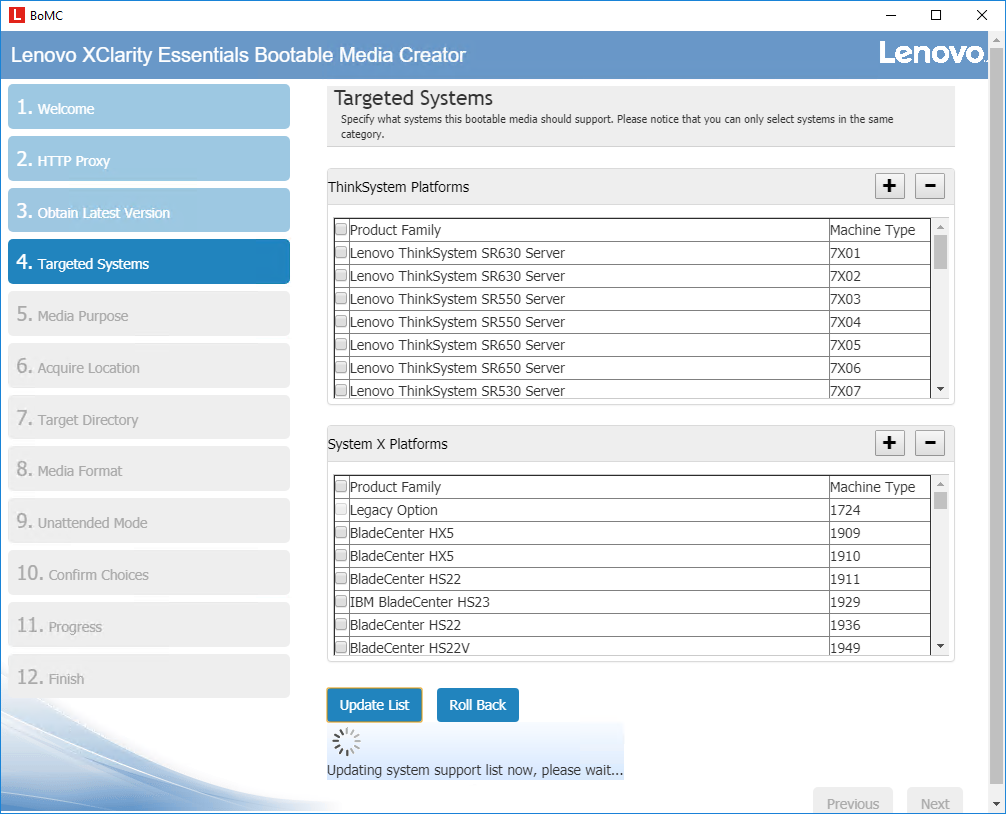Check the BladeCenter HX5 1910 checkbox
Image resolution: width=1006 pixels, height=814 pixels.
tap(341, 555)
